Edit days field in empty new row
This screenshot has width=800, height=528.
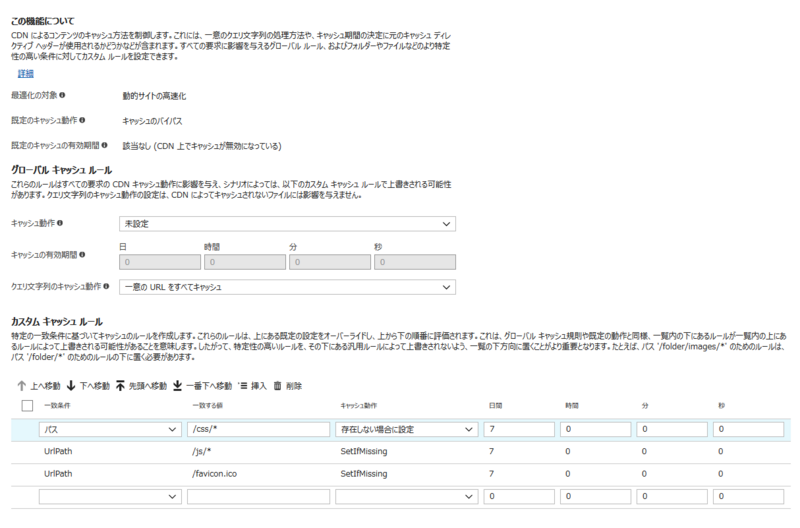[x=519, y=496]
